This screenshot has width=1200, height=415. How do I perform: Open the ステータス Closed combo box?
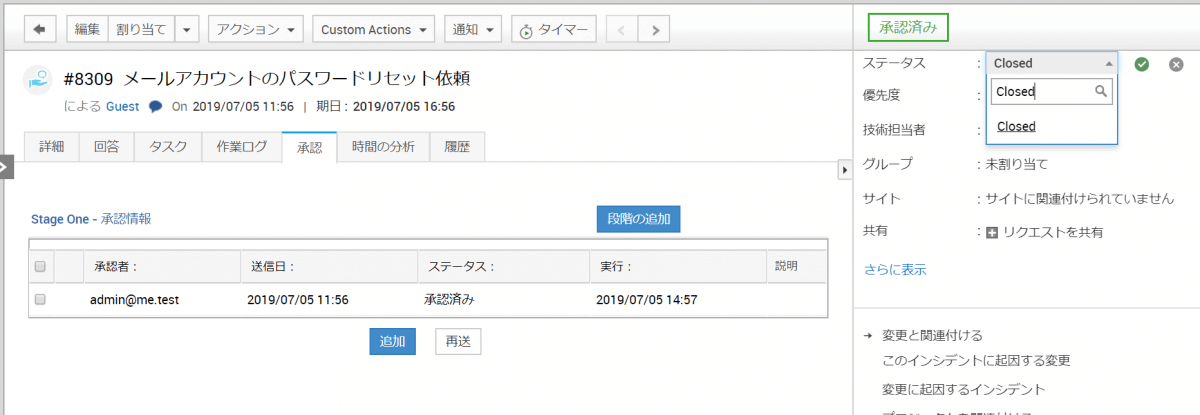(1052, 63)
